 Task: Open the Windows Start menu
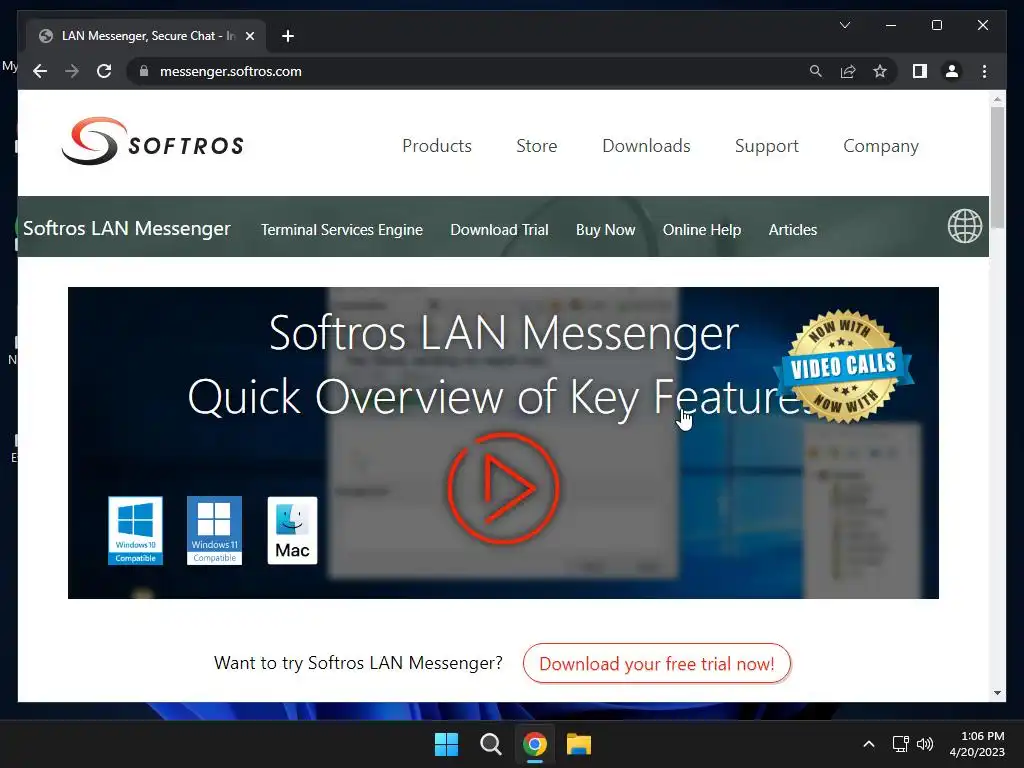point(447,744)
